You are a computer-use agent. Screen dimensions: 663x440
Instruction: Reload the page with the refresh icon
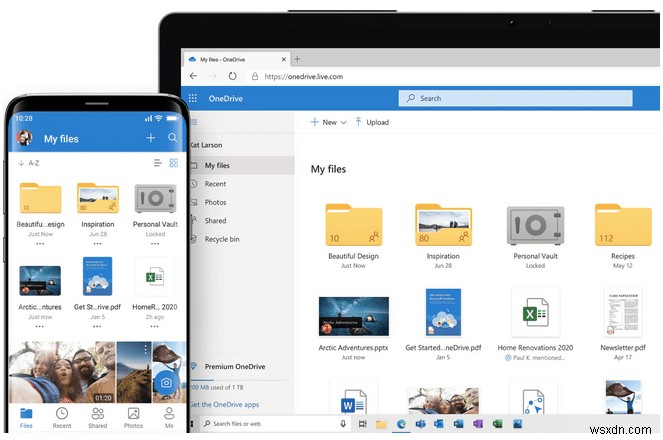click(232, 76)
